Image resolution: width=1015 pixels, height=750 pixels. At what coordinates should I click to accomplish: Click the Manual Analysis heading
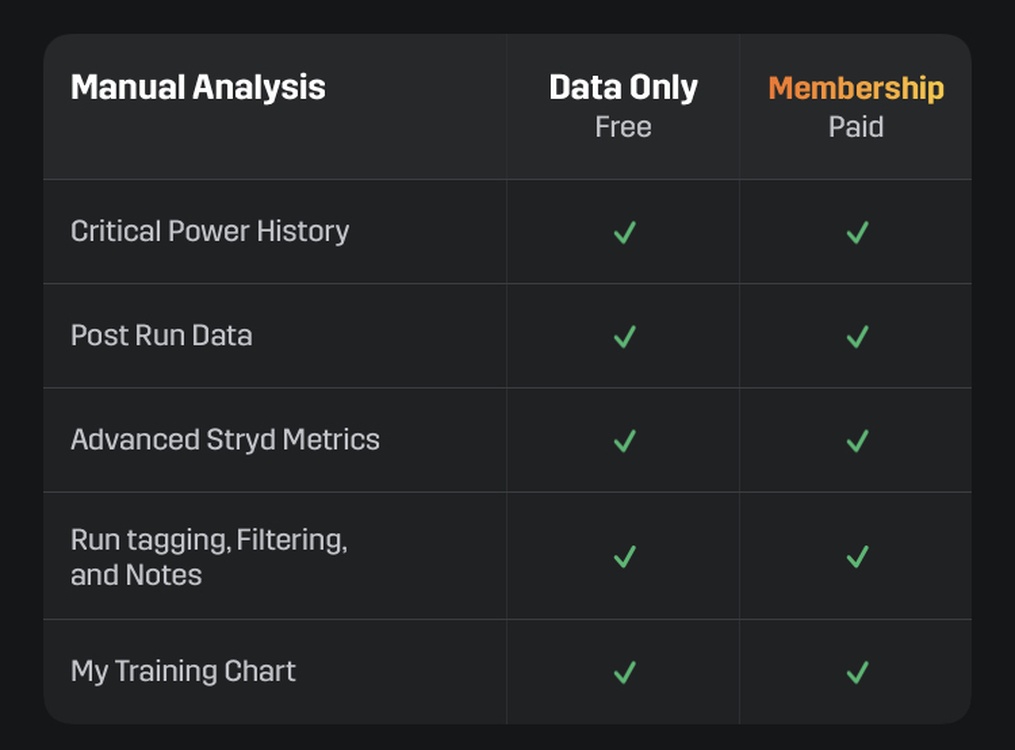tap(198, 87)
